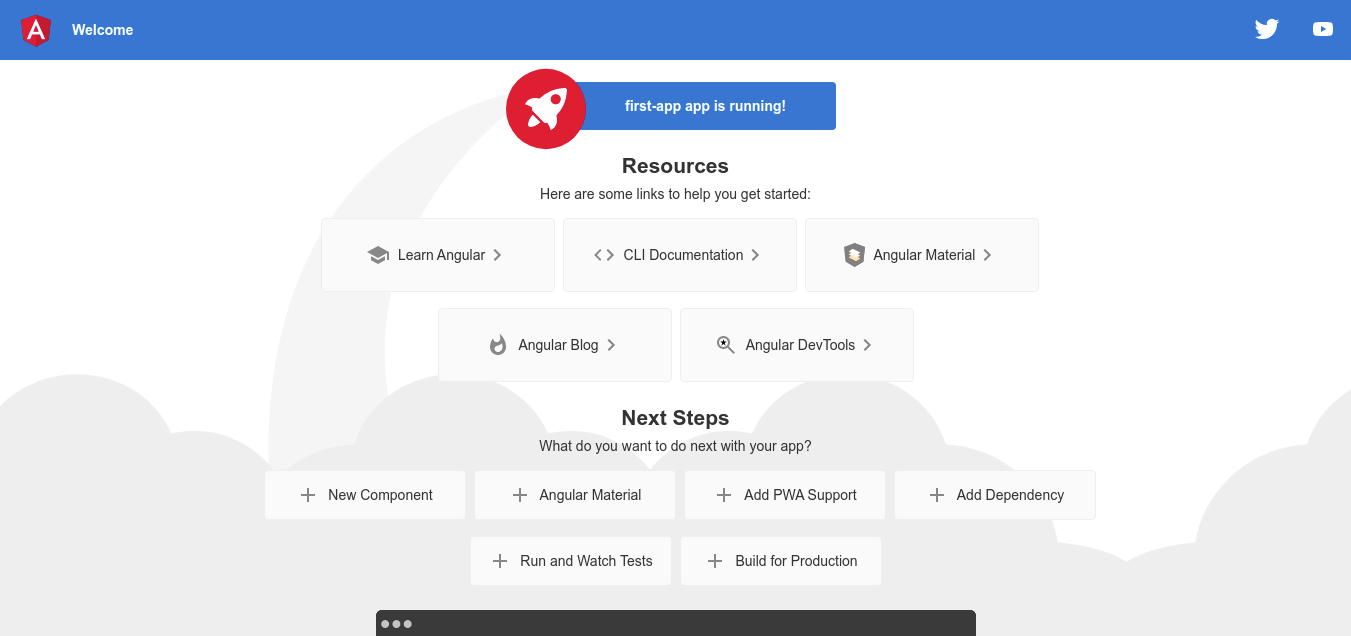Open the Twitter icon link

point(1267,29)
